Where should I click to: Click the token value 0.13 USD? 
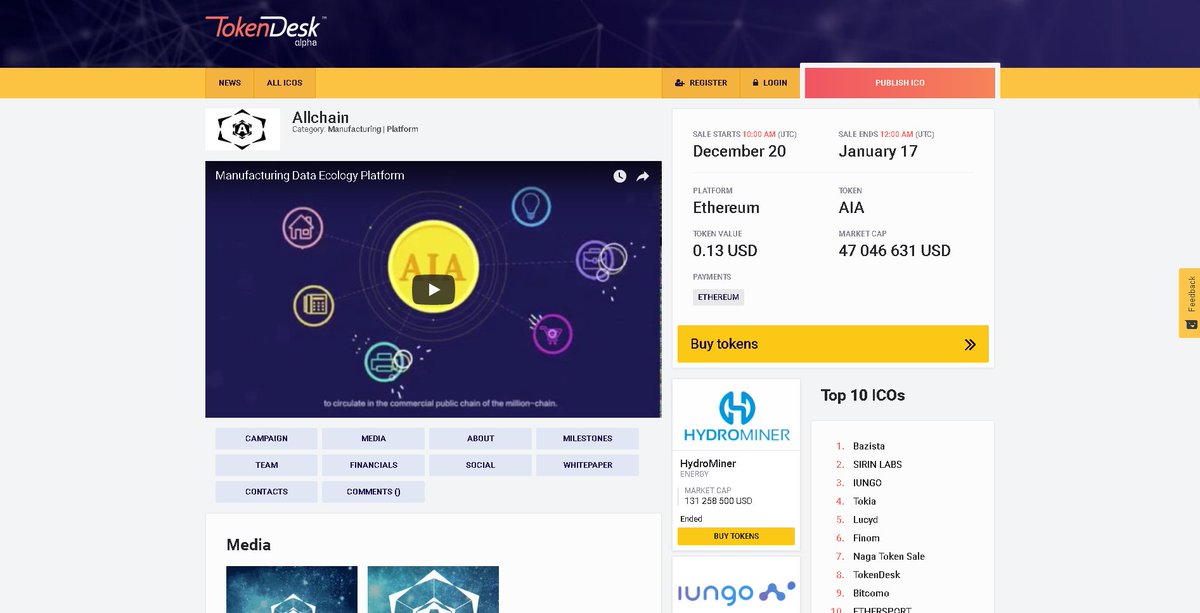click(725, 251)
